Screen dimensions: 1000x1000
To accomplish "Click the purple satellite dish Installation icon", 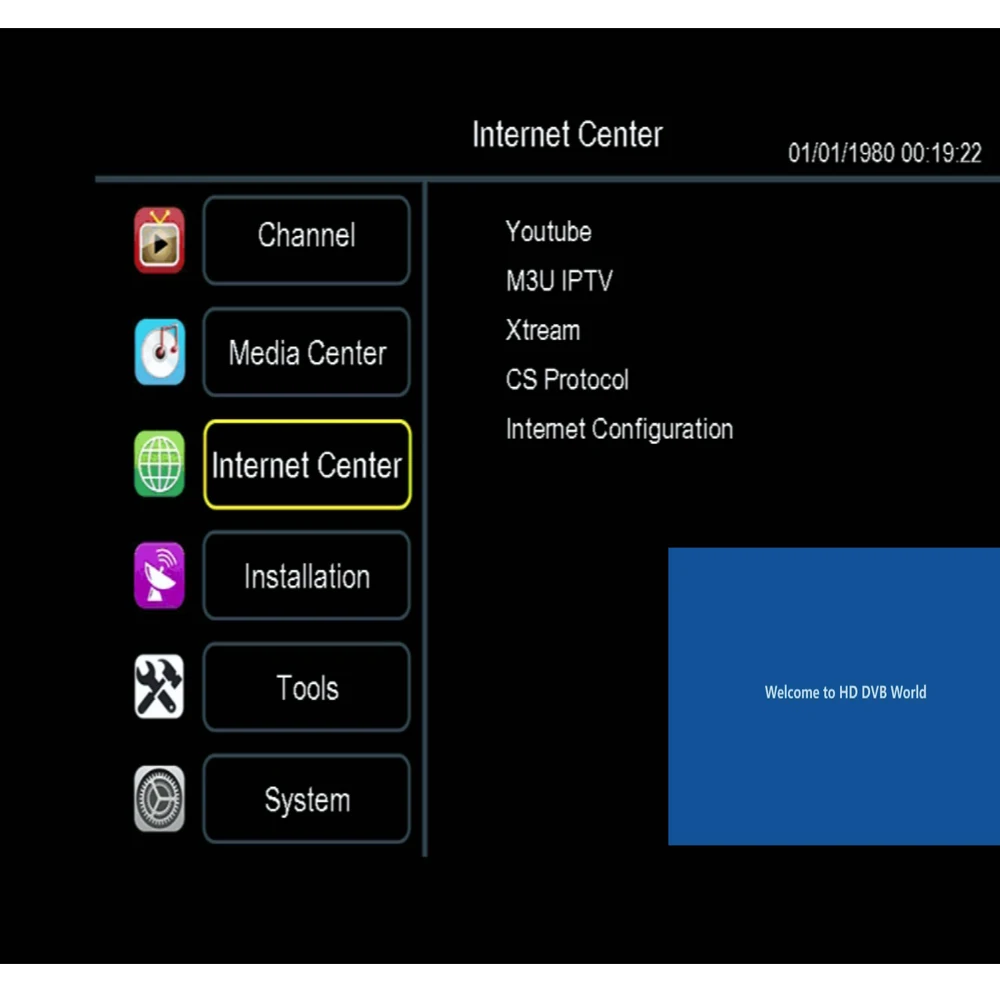I will (159, 575).
